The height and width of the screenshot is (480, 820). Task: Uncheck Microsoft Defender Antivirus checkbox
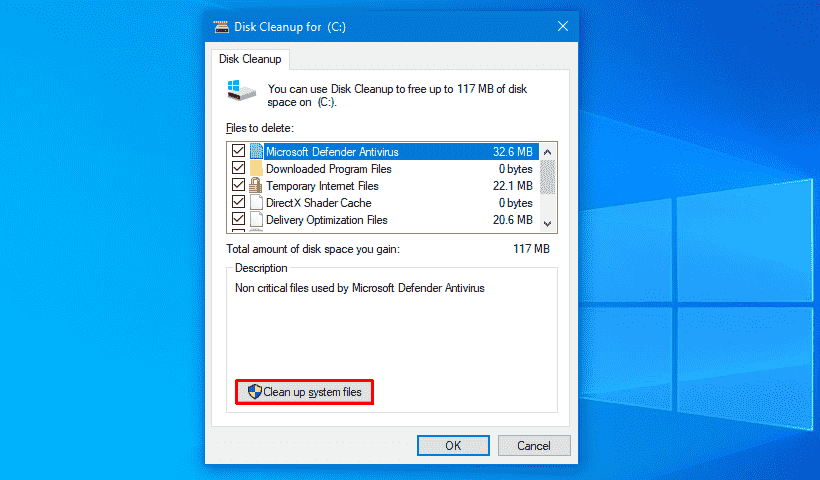pyautogui.click(x=238, y=151)
